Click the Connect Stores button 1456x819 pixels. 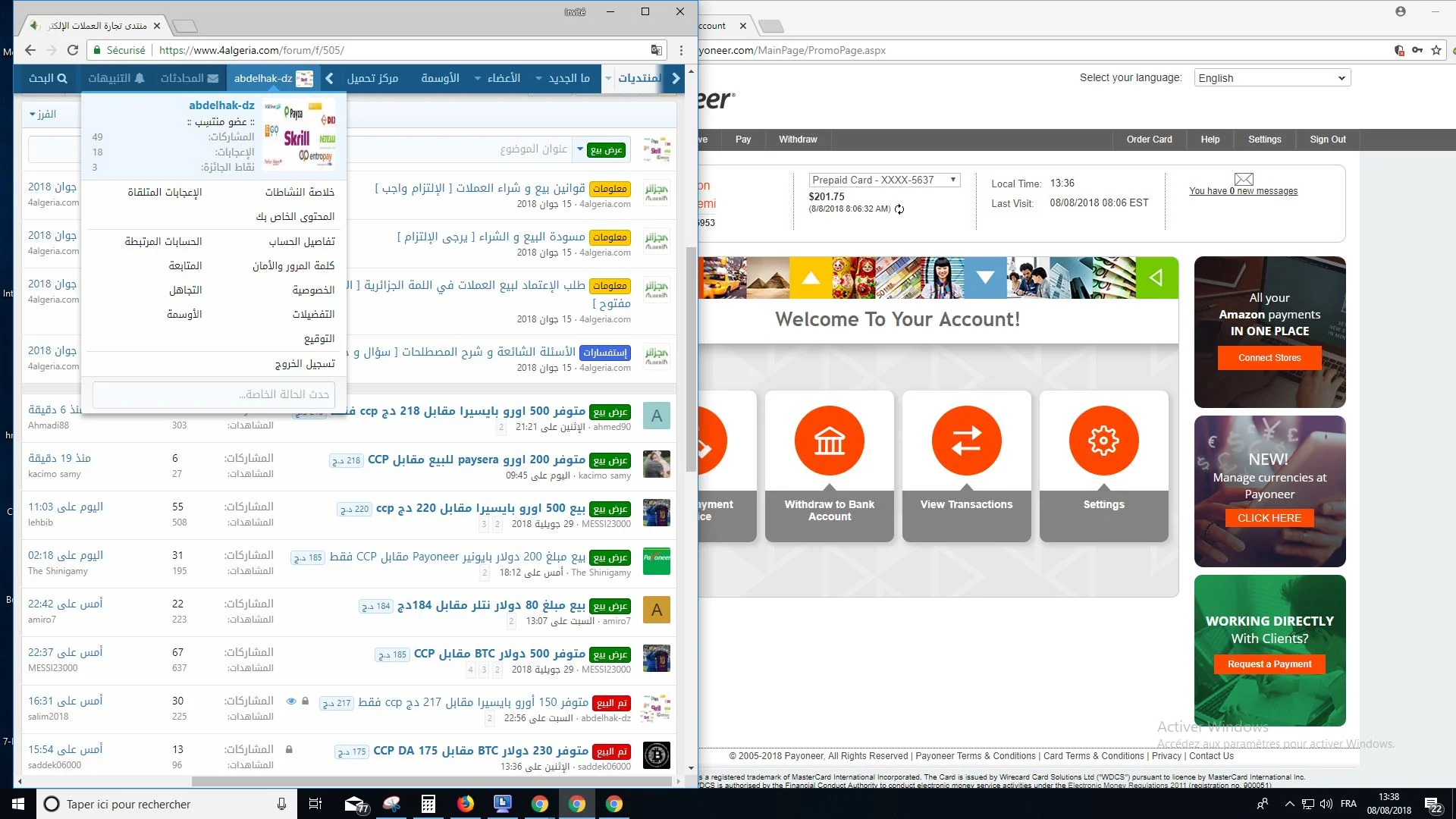[1269, 358]
